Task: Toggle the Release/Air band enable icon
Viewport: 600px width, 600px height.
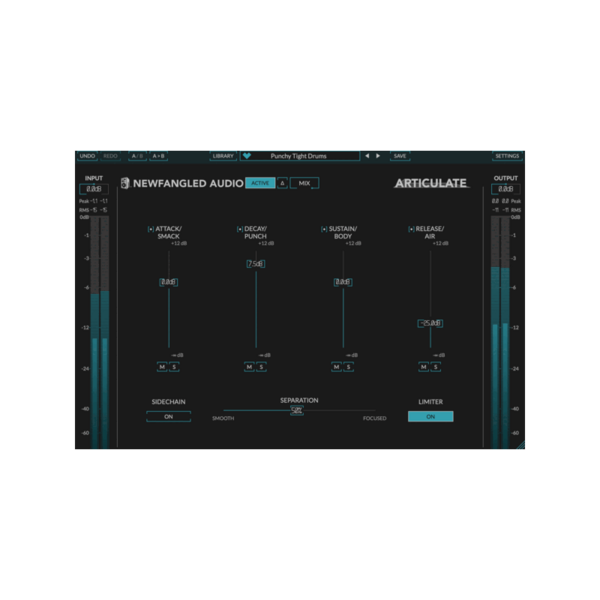Action: click(411, 229)
